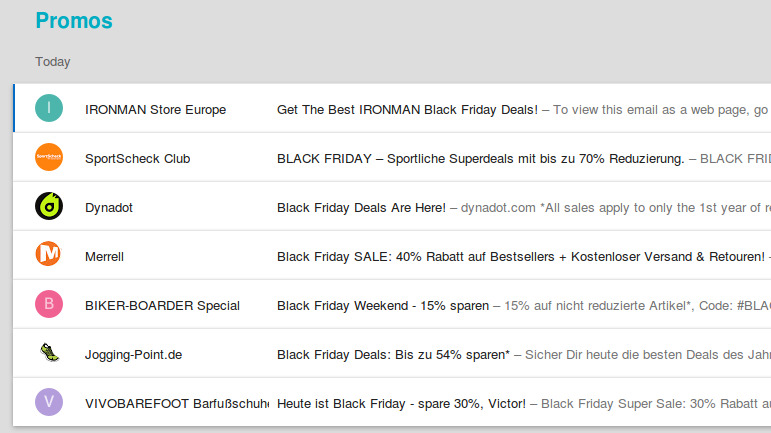Open 'Black Friday Deals Are Here!' email
Image resolution: width=771 pixels, height=433 pixels.
361,207
